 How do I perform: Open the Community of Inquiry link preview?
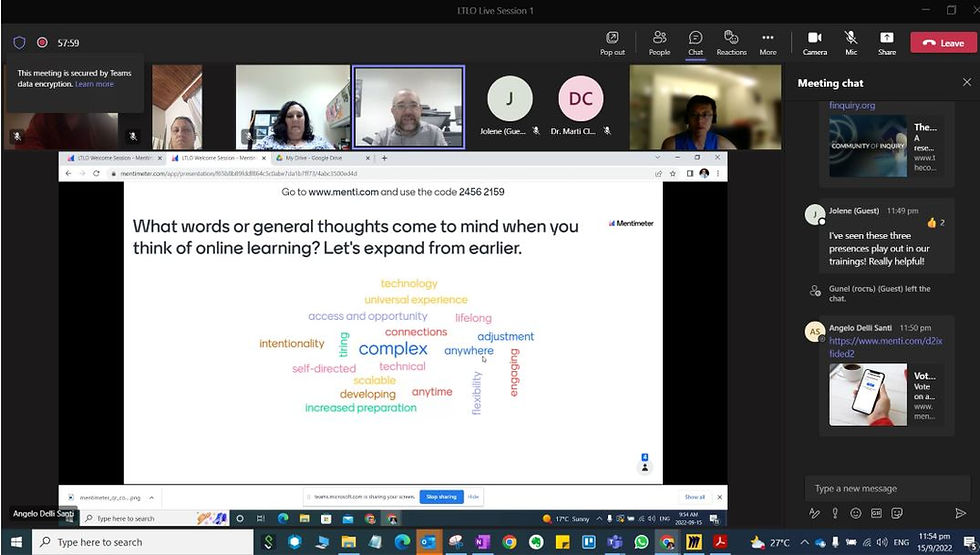point(885,146)
